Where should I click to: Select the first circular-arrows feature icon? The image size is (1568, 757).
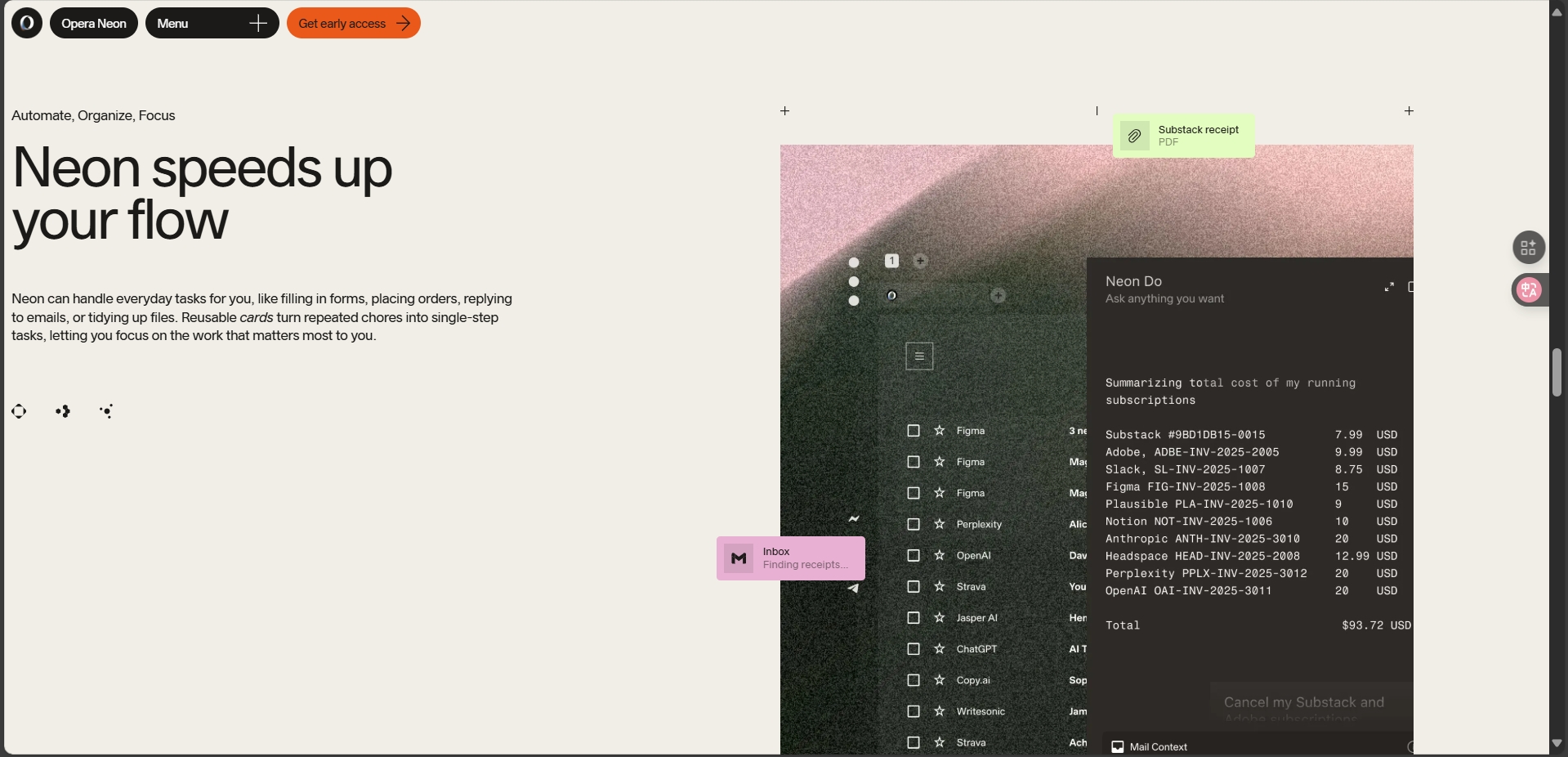coord(19,411)
